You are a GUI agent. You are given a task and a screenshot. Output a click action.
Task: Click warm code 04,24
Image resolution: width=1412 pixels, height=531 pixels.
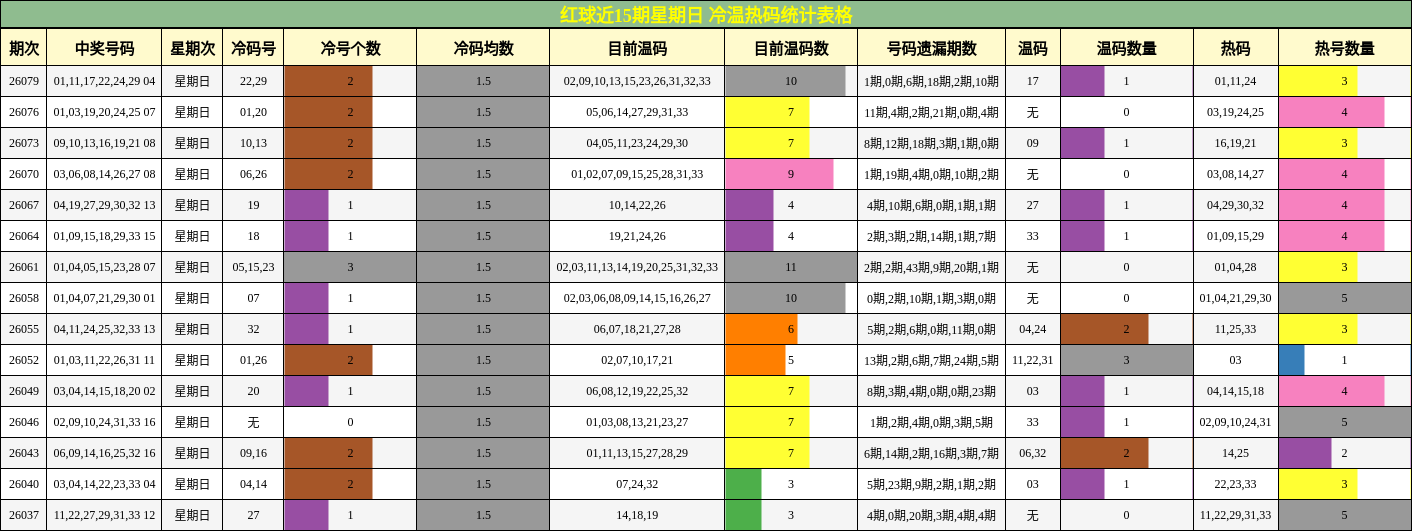click(x=1033, y=329)
